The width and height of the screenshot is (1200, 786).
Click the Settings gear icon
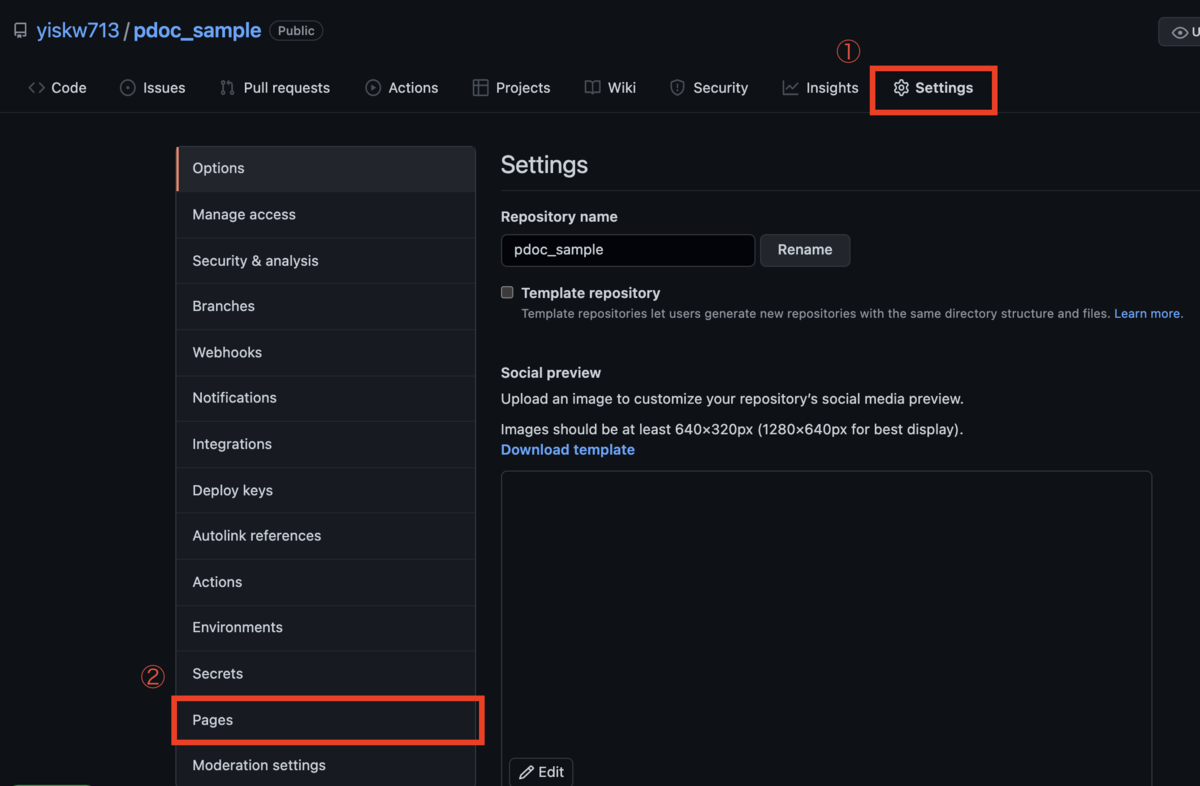[903, 88]
